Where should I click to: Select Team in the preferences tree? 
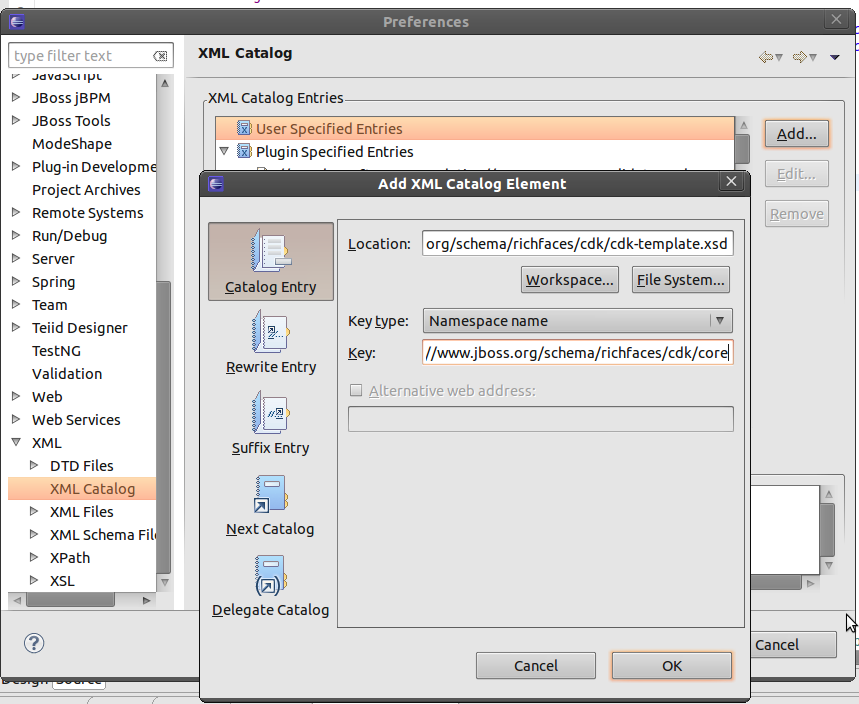pos(49,305)
